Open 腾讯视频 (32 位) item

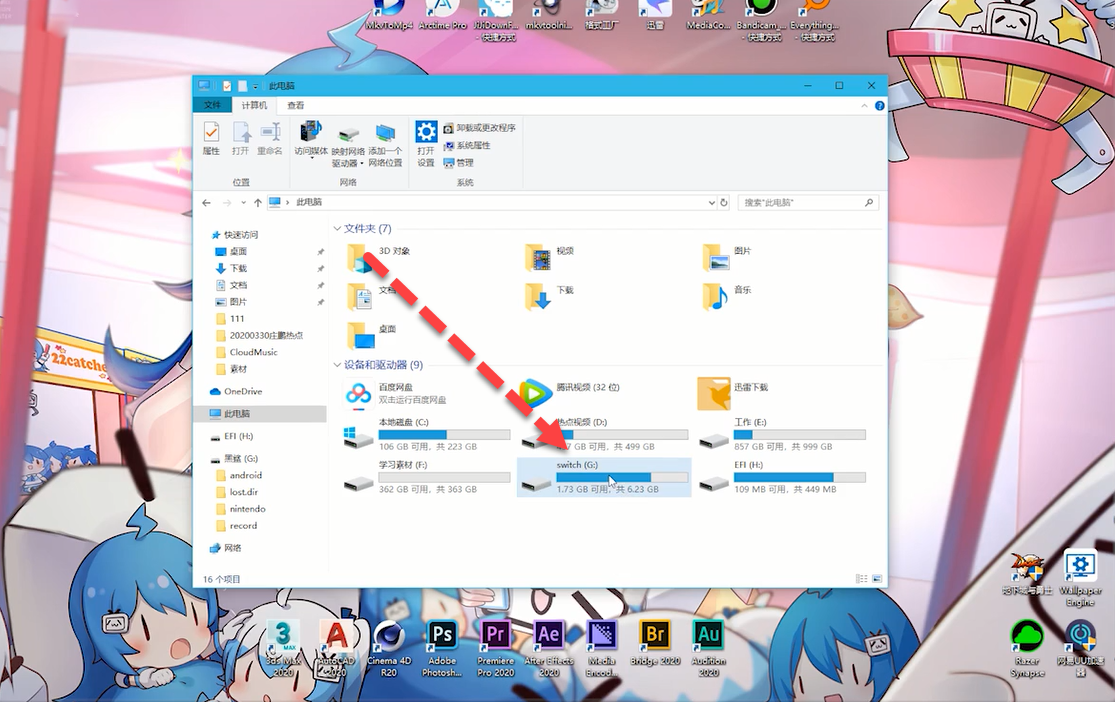click(571, 393)
